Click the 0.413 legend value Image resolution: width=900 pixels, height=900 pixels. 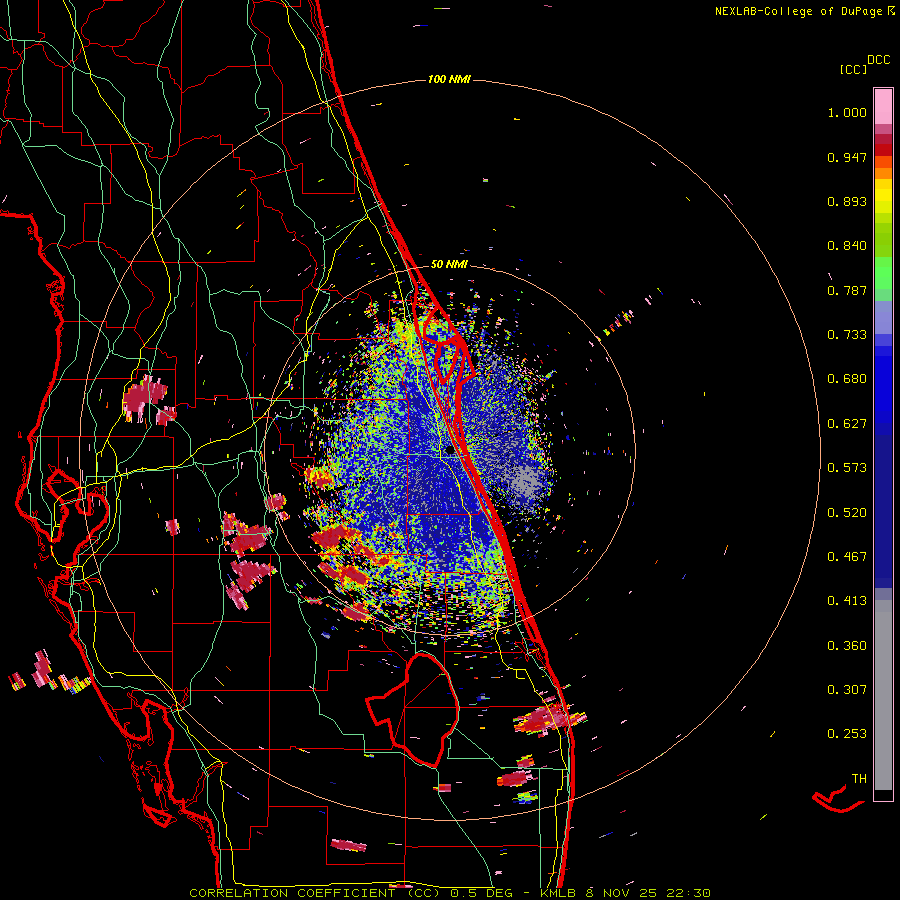click(x=847, y=601)
